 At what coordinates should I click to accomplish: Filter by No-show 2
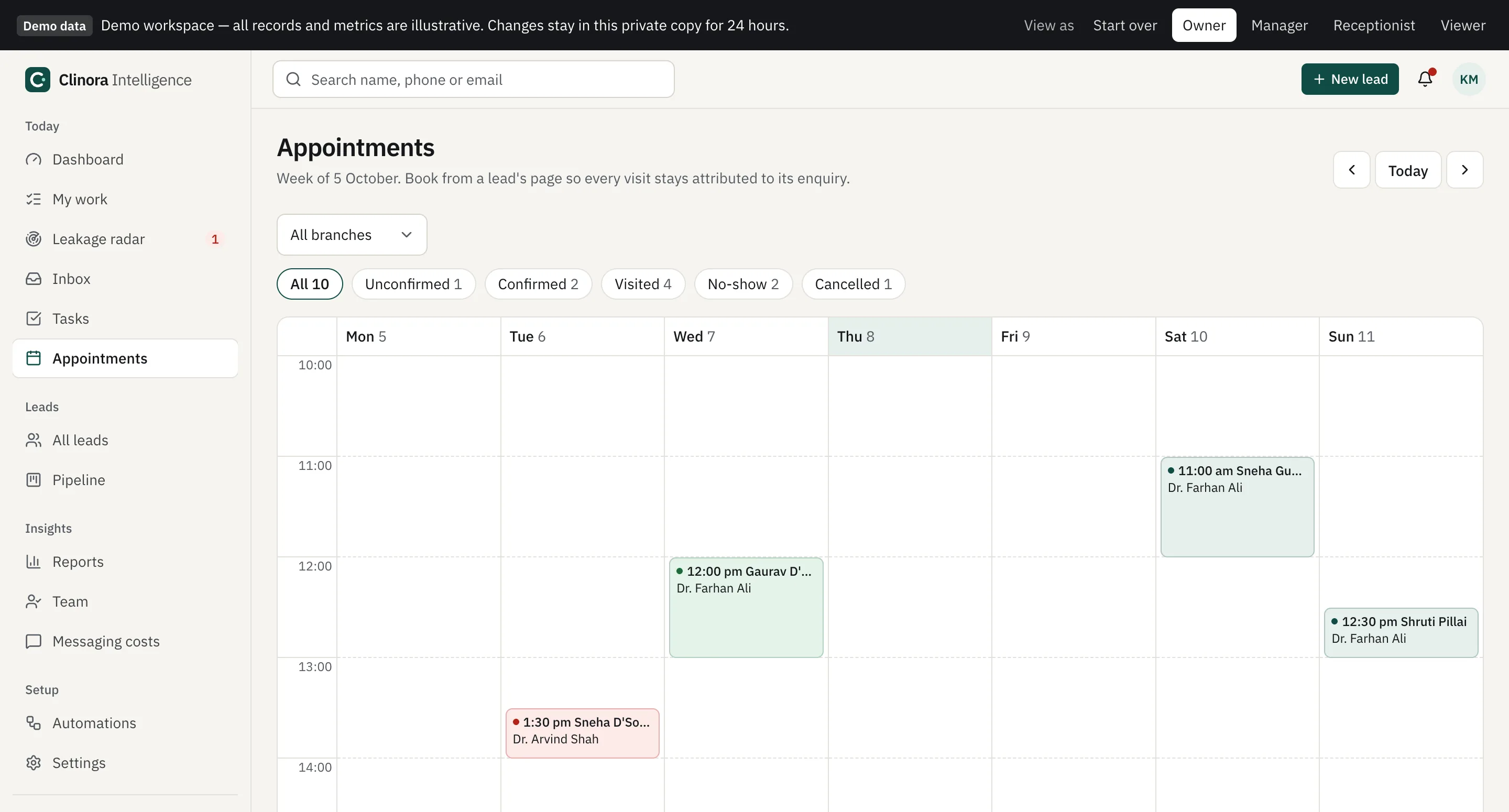(x=743, y=284)
